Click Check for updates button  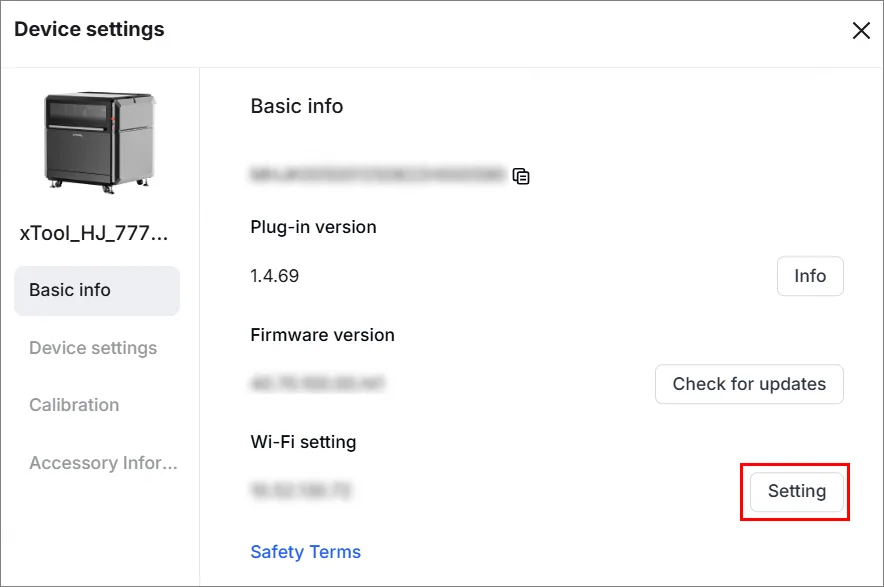(x=749, y=384)
